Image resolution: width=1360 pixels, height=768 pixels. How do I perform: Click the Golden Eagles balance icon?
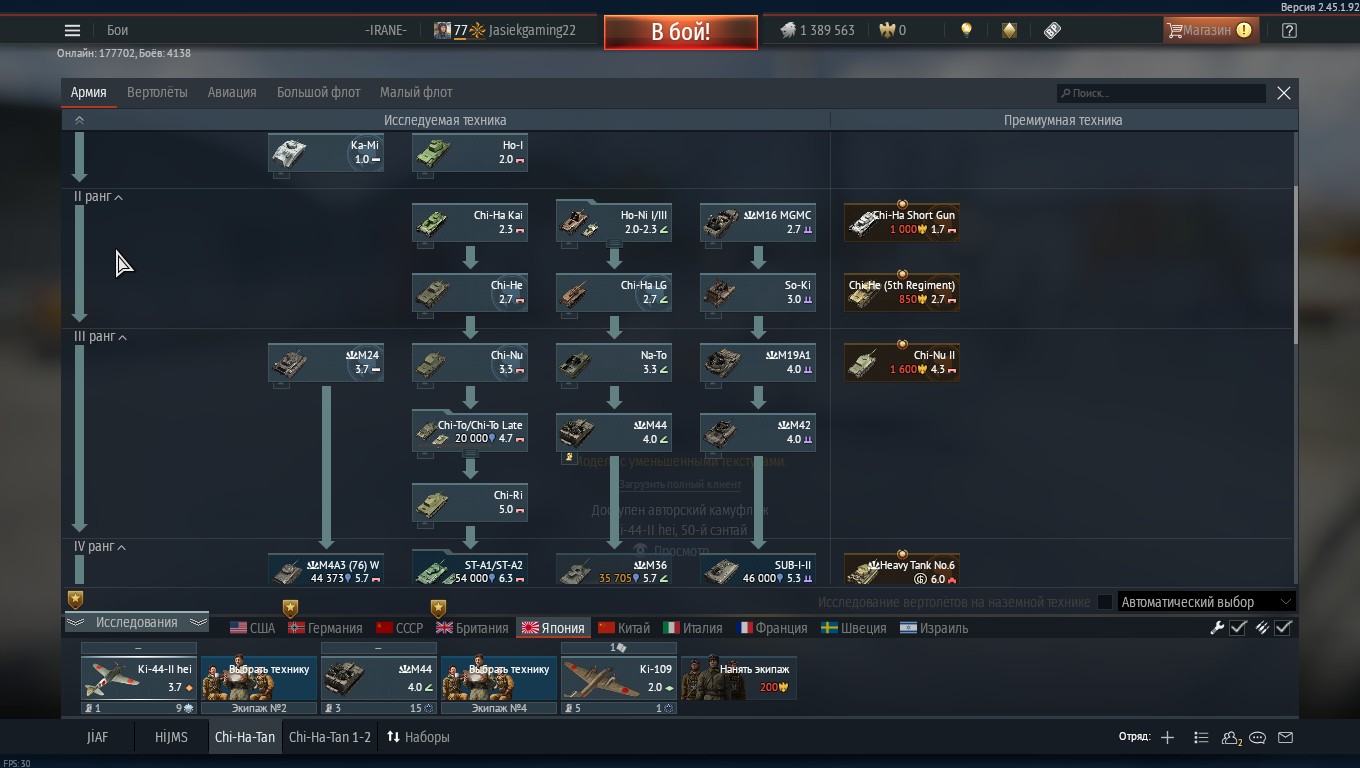[x=886, y=30]
